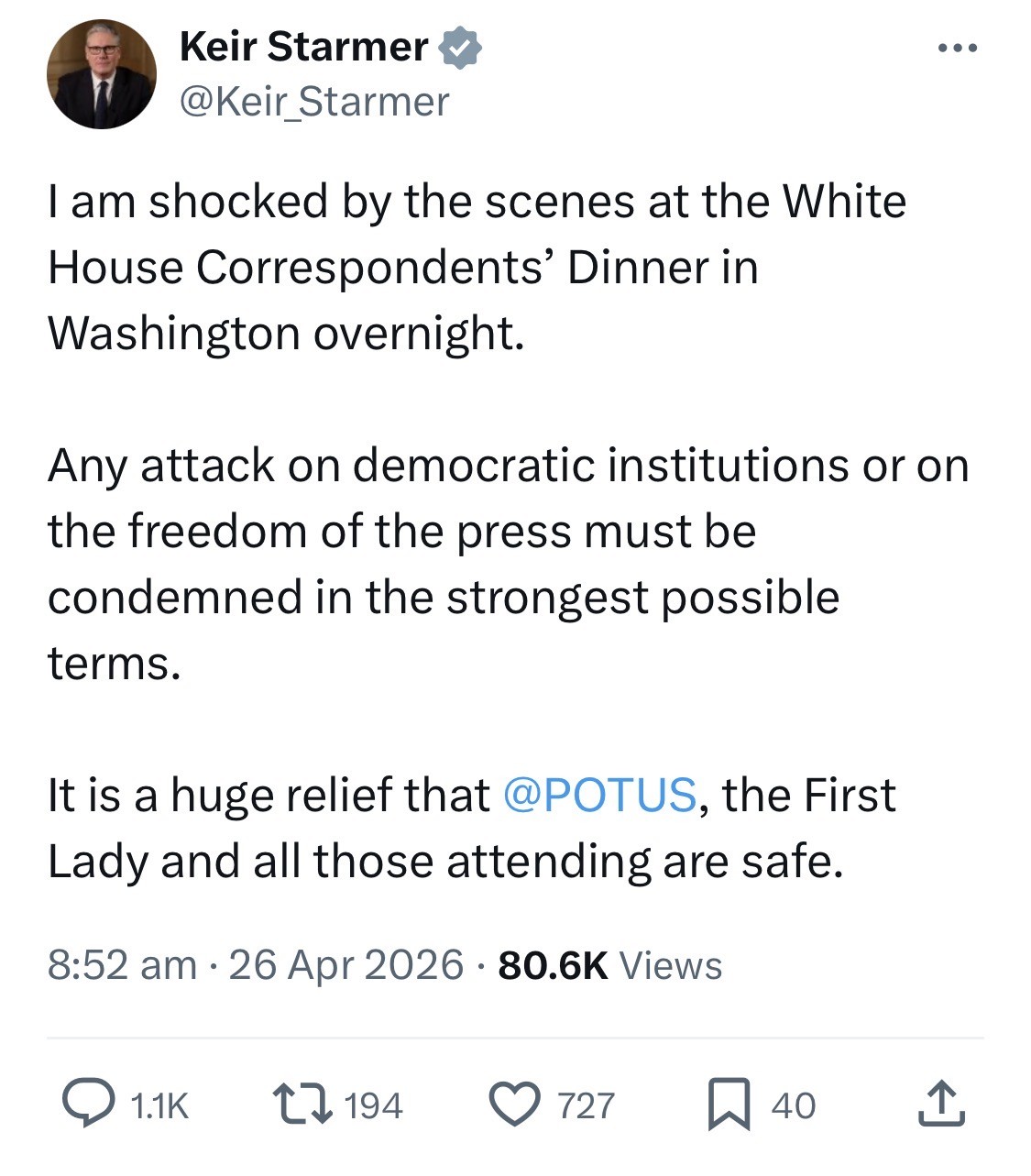Open Keir Starmer's profile picture
Image resolution: width=1031 pixels, height=1176 pixels.
coord(102,74)
